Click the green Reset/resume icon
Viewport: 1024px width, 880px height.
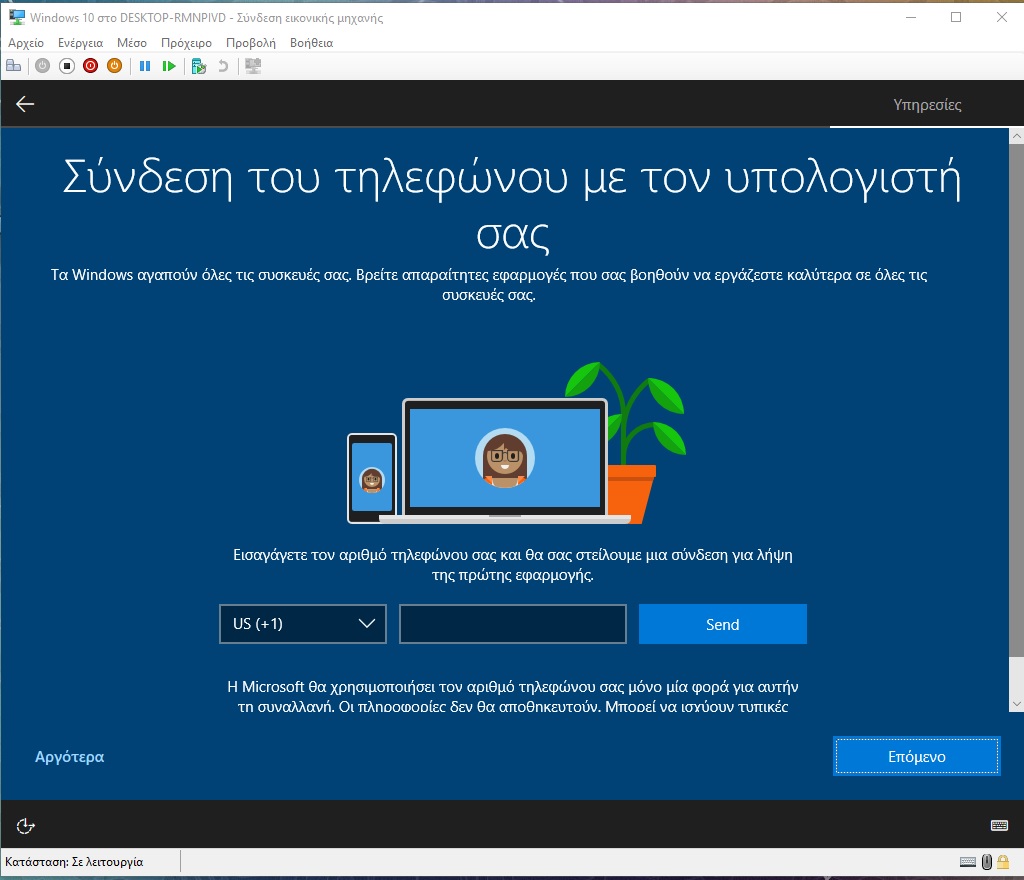pos(169,66)
